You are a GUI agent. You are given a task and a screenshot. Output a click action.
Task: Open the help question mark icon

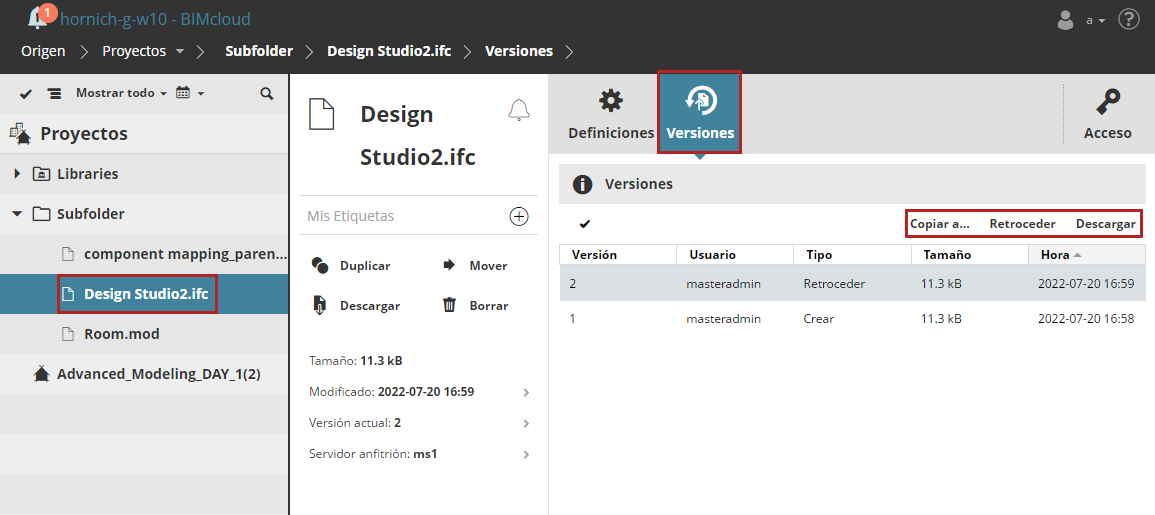pos(1129,19)
